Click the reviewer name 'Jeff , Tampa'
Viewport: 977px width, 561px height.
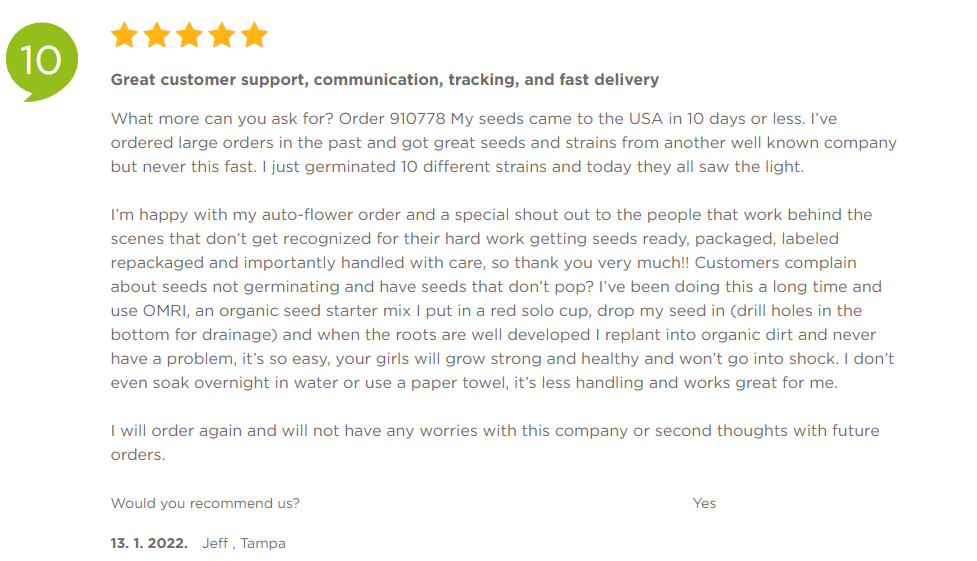(244, 543)
